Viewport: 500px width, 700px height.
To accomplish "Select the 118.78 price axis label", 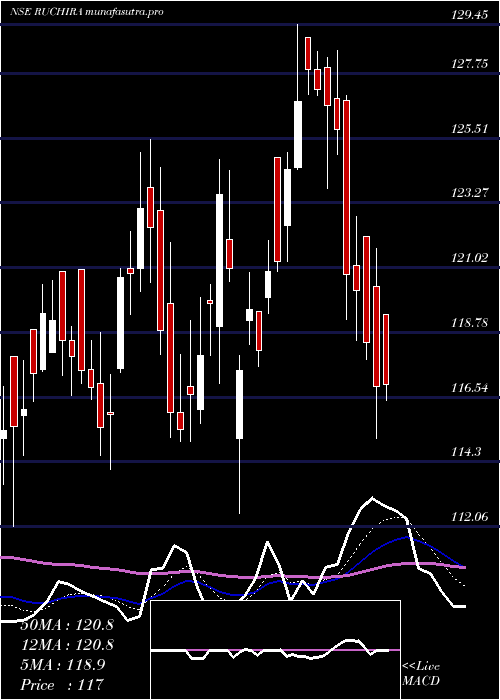I will (469, 324).
